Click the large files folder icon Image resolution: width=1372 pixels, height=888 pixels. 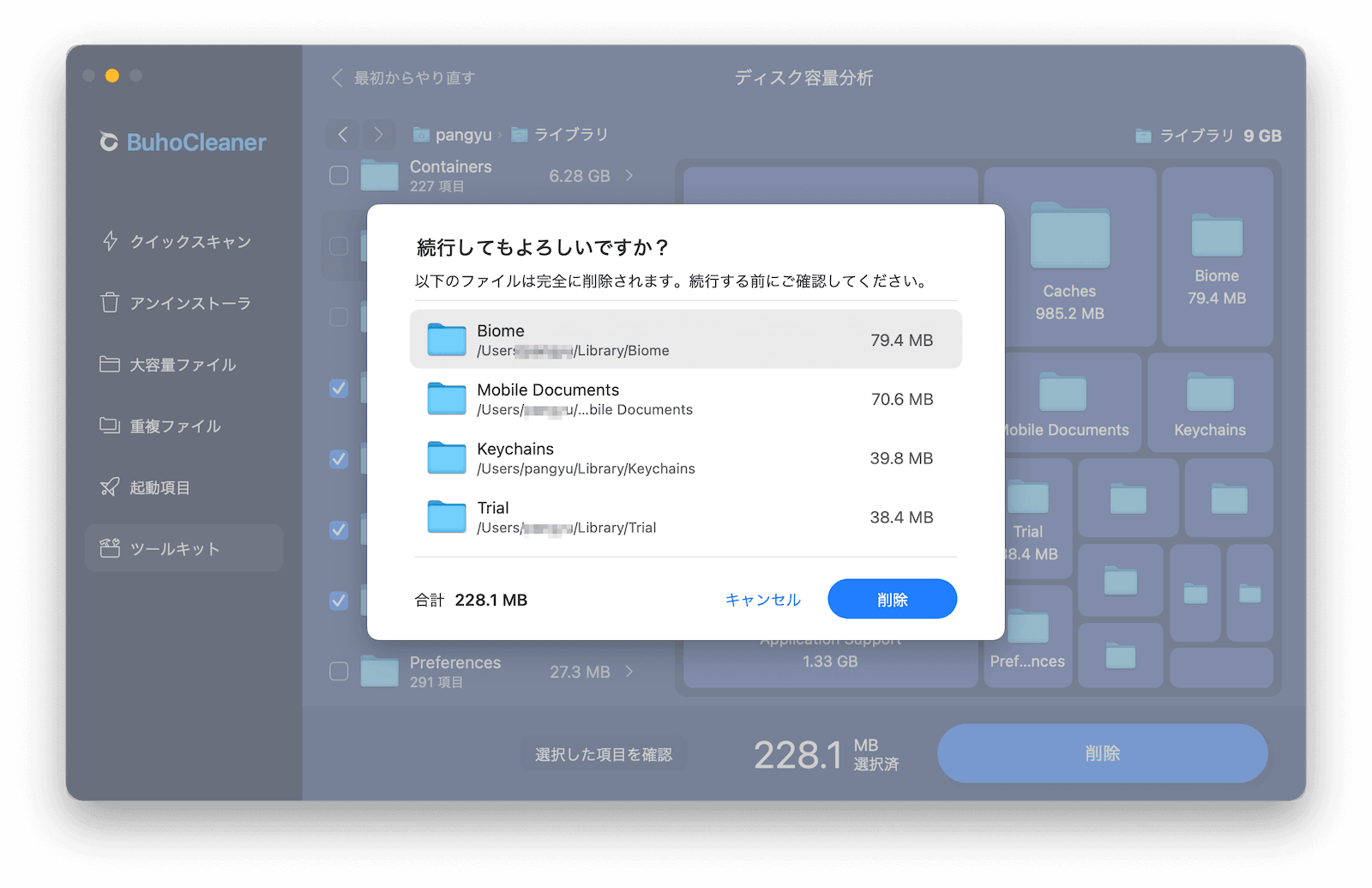coord(110,364)
